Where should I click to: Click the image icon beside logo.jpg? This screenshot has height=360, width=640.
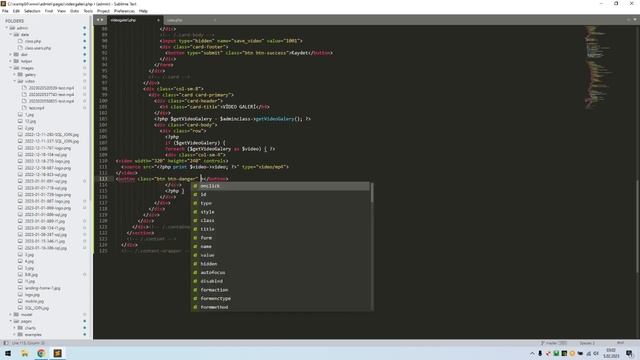[20, 294]
